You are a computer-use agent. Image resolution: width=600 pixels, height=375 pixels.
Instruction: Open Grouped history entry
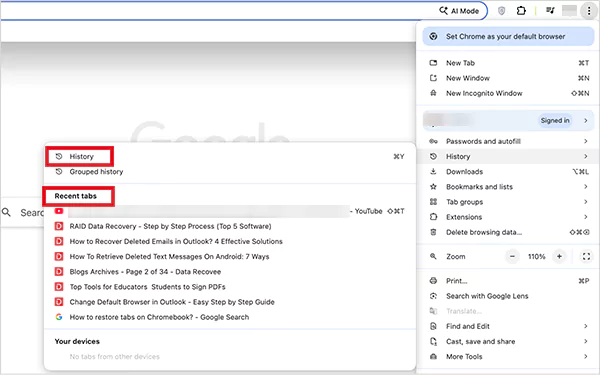(230, 172)
